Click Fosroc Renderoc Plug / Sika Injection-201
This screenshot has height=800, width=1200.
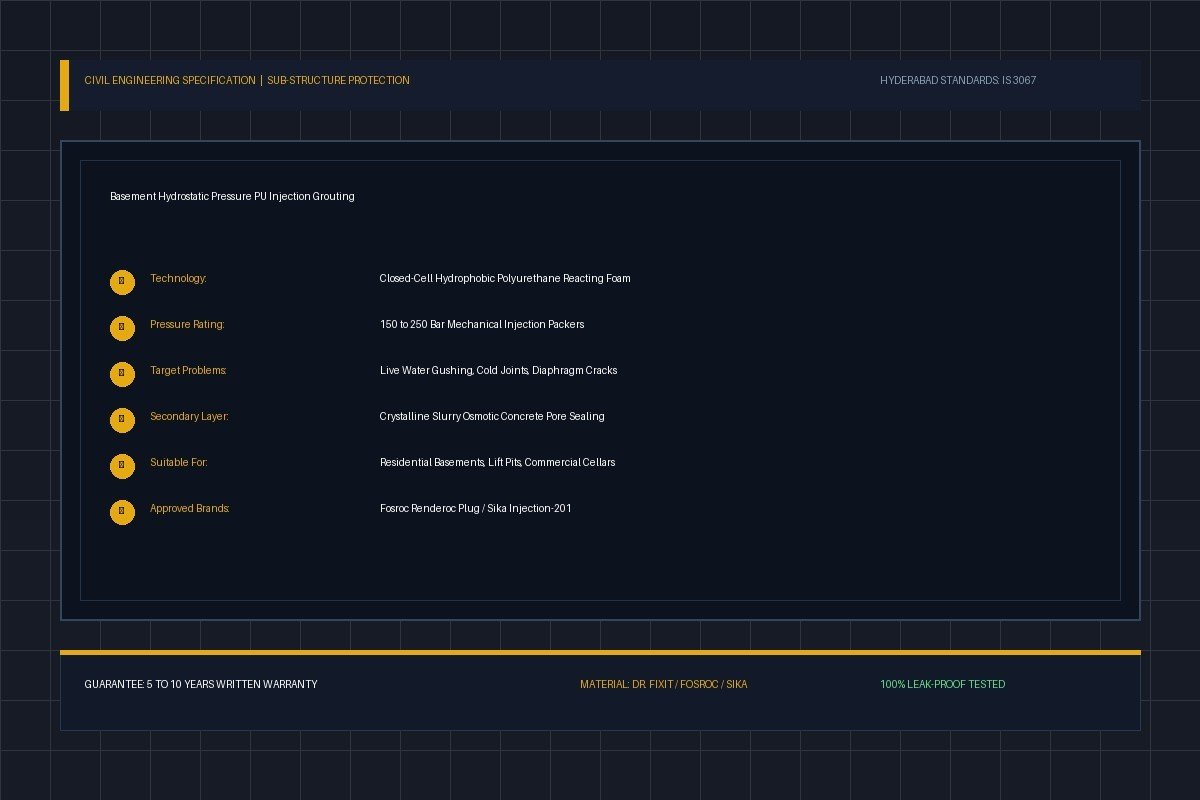point(476,509)
